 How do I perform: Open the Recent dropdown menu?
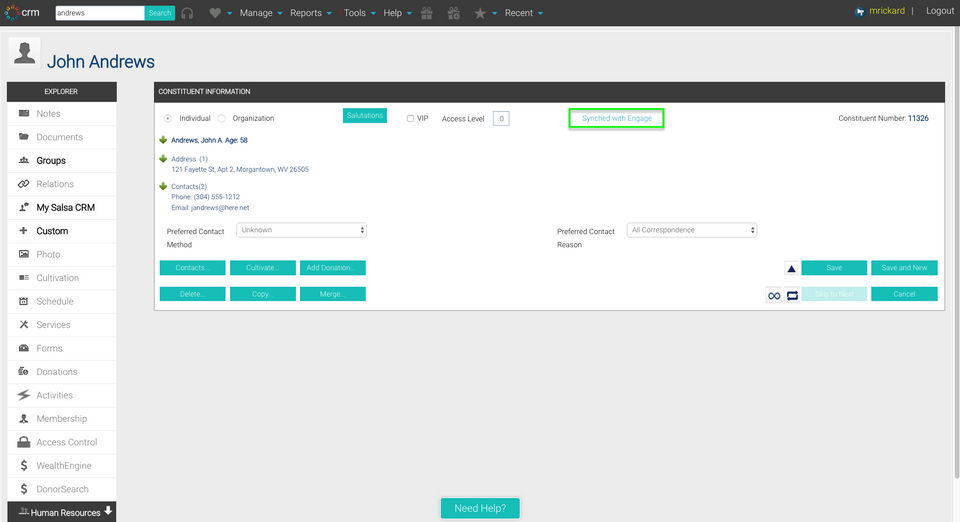point(523,13)
